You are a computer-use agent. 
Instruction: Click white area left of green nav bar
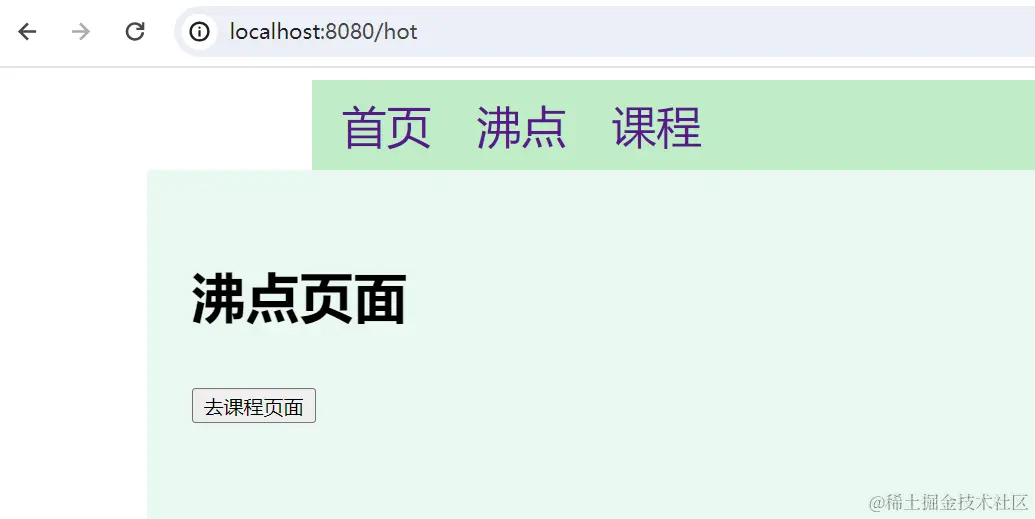156,119
